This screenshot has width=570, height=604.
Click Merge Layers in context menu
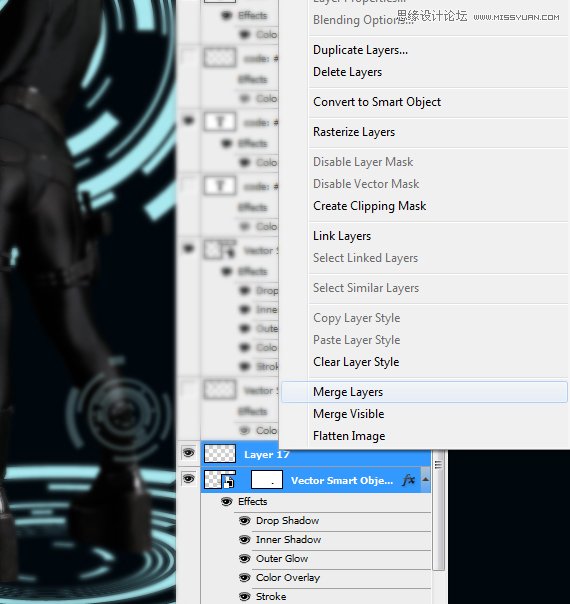coord(424,392)
